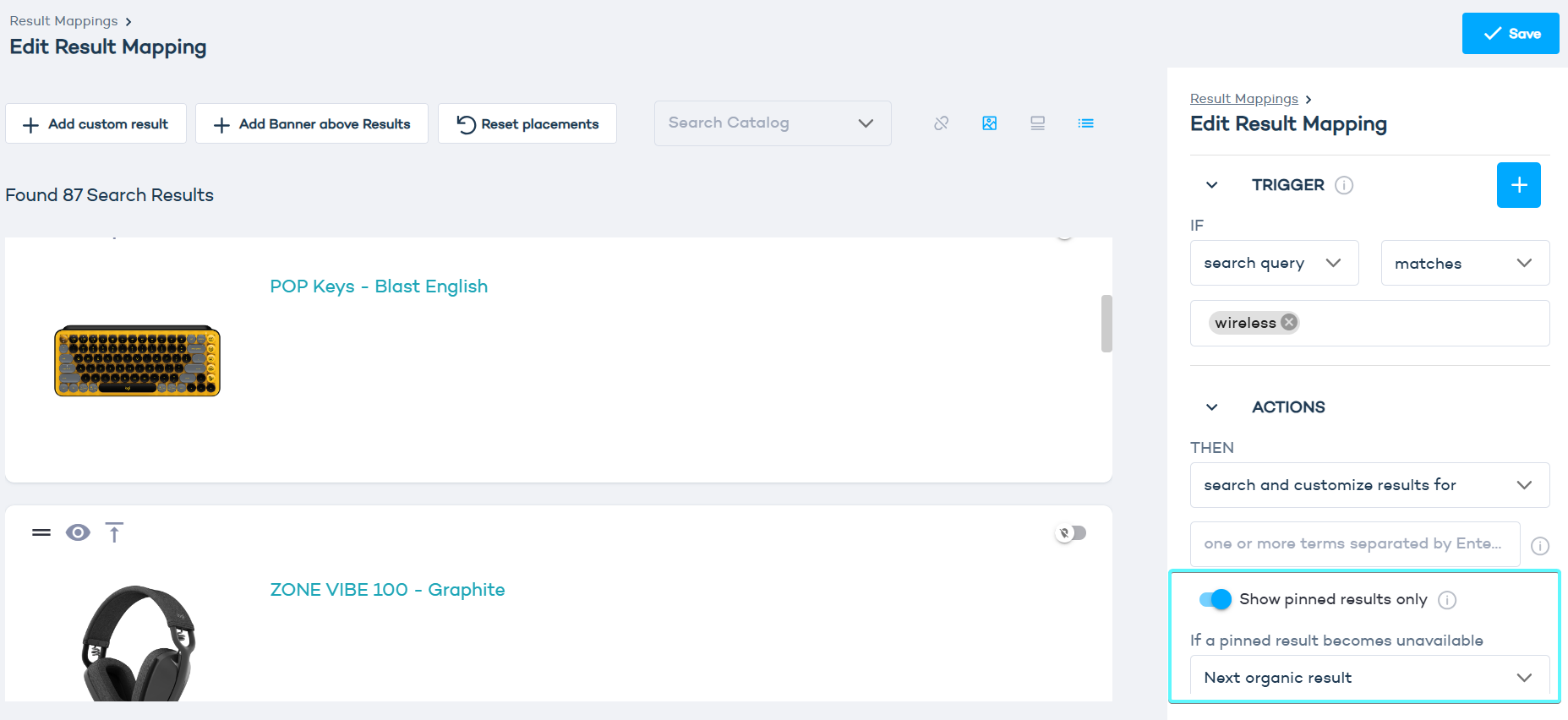
Task: Click the unlink icon in the toolbar
Action: coord(941,123)
